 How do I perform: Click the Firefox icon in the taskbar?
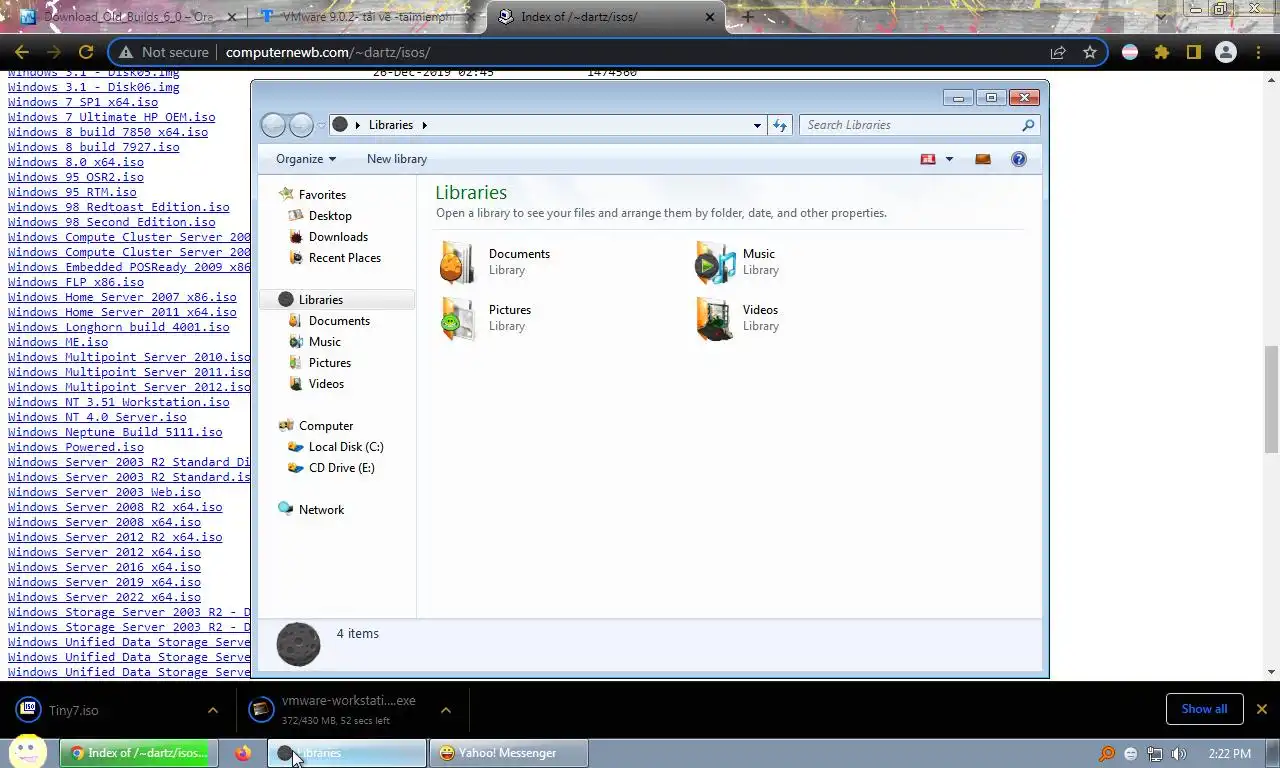coord(243,753)
